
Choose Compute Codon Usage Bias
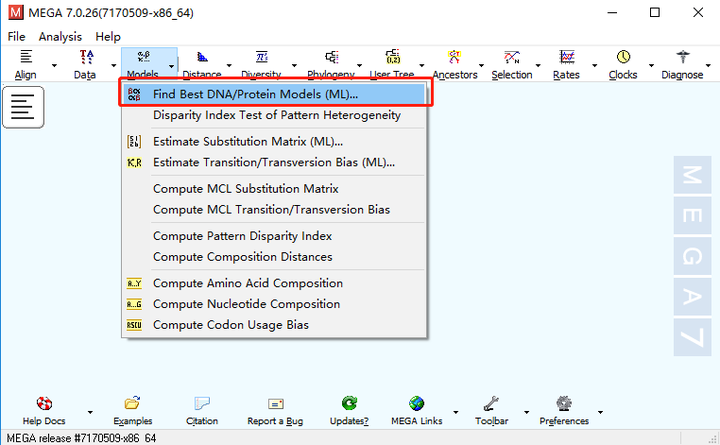pos(274,325)
